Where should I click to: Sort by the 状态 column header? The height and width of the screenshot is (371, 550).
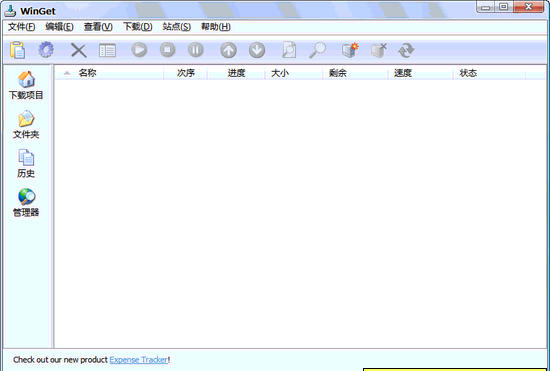click(x=489, y=73)
